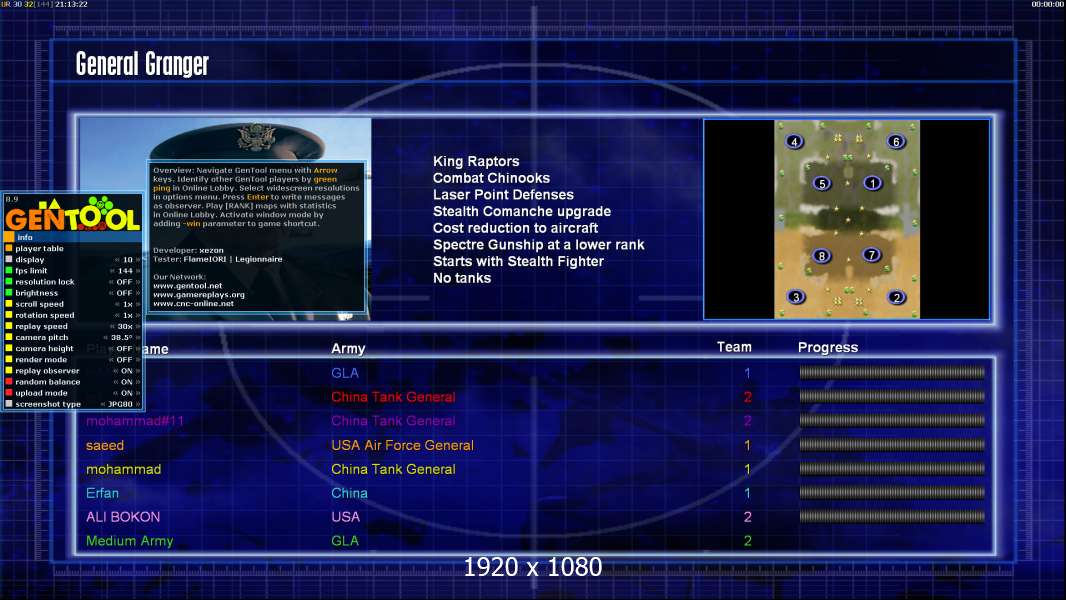Decrease camera pitch with left arrow
This screenshot has width=1066, height=600.
tap(105, 337)
